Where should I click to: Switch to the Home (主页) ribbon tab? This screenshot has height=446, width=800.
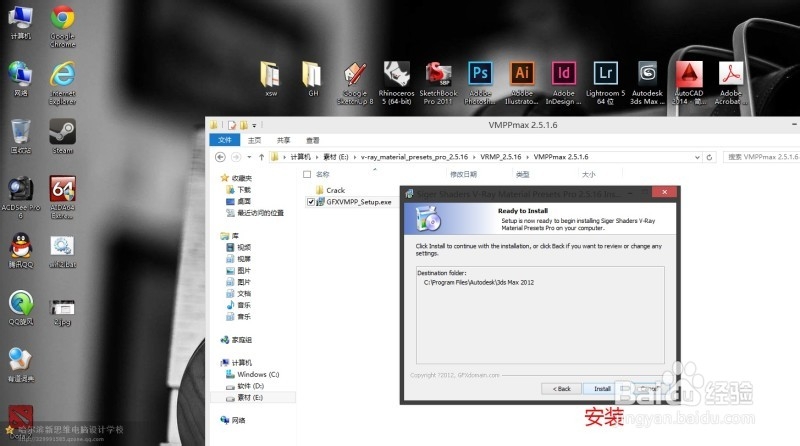254,140
